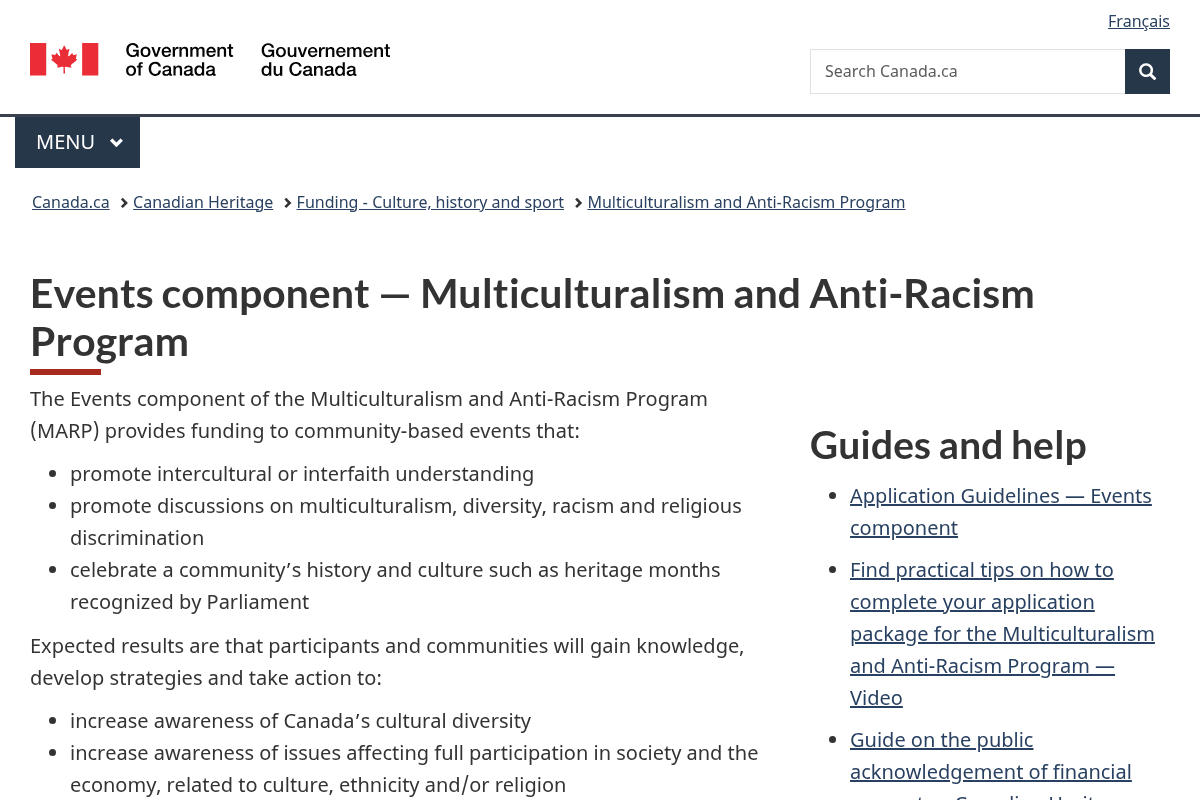Image resolution: width=1200 pixels, height=800 pixels.
Task: Click the Government of Canada flag logo
Action: pos(64,59)
